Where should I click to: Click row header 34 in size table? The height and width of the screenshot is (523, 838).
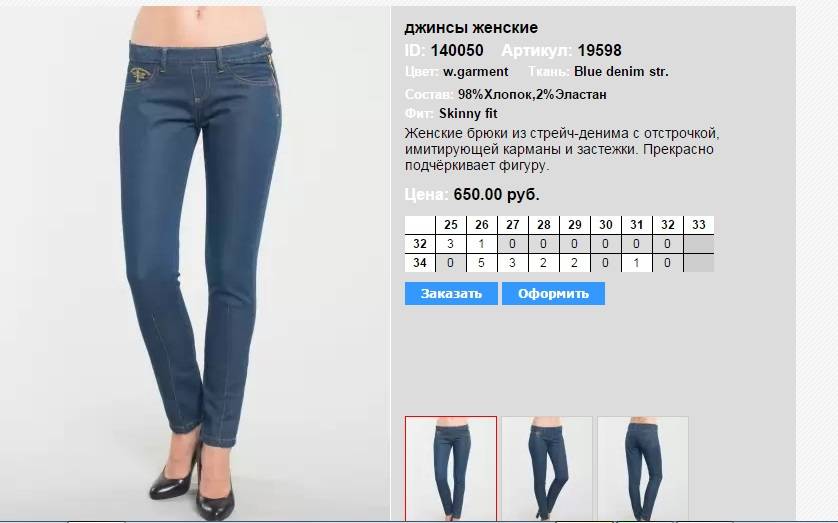[420, 263]
